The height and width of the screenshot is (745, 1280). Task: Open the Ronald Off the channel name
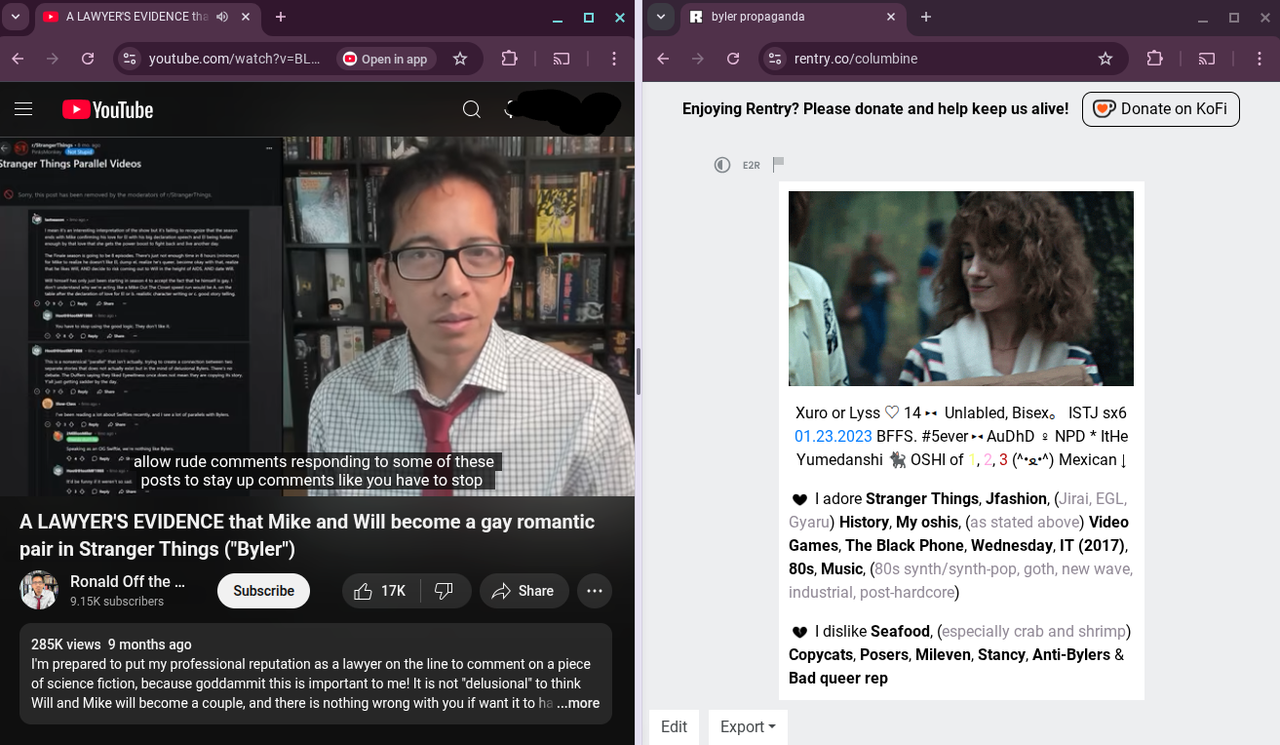click(127, 581)
